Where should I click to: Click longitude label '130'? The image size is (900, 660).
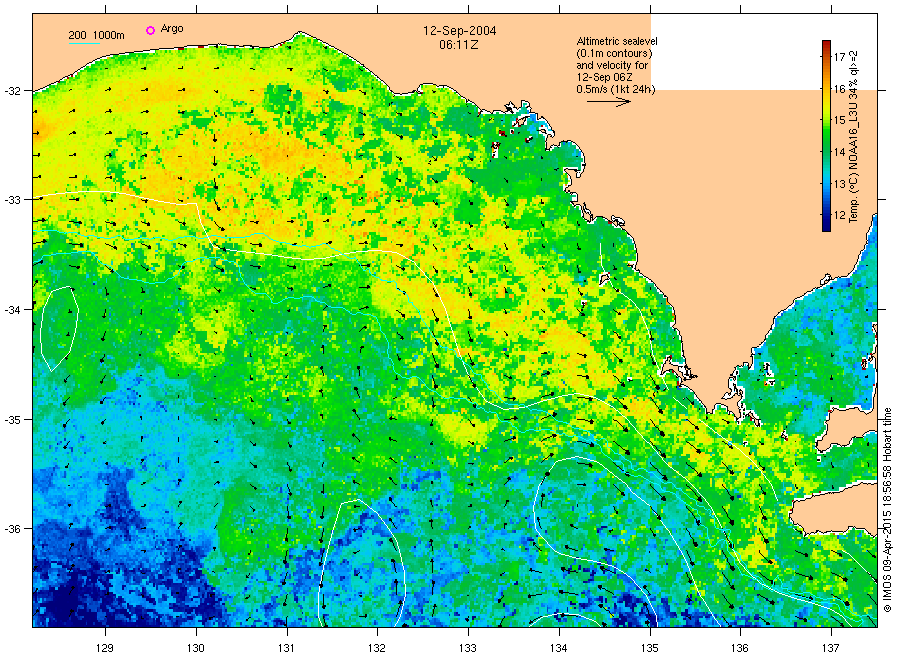click(x=196, y=649)
